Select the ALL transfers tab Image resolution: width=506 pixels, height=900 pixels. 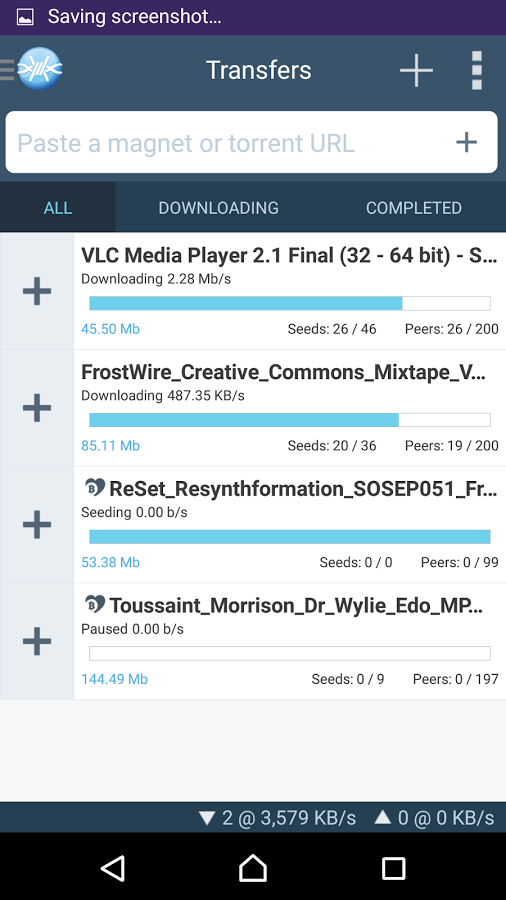coord(58,208)
